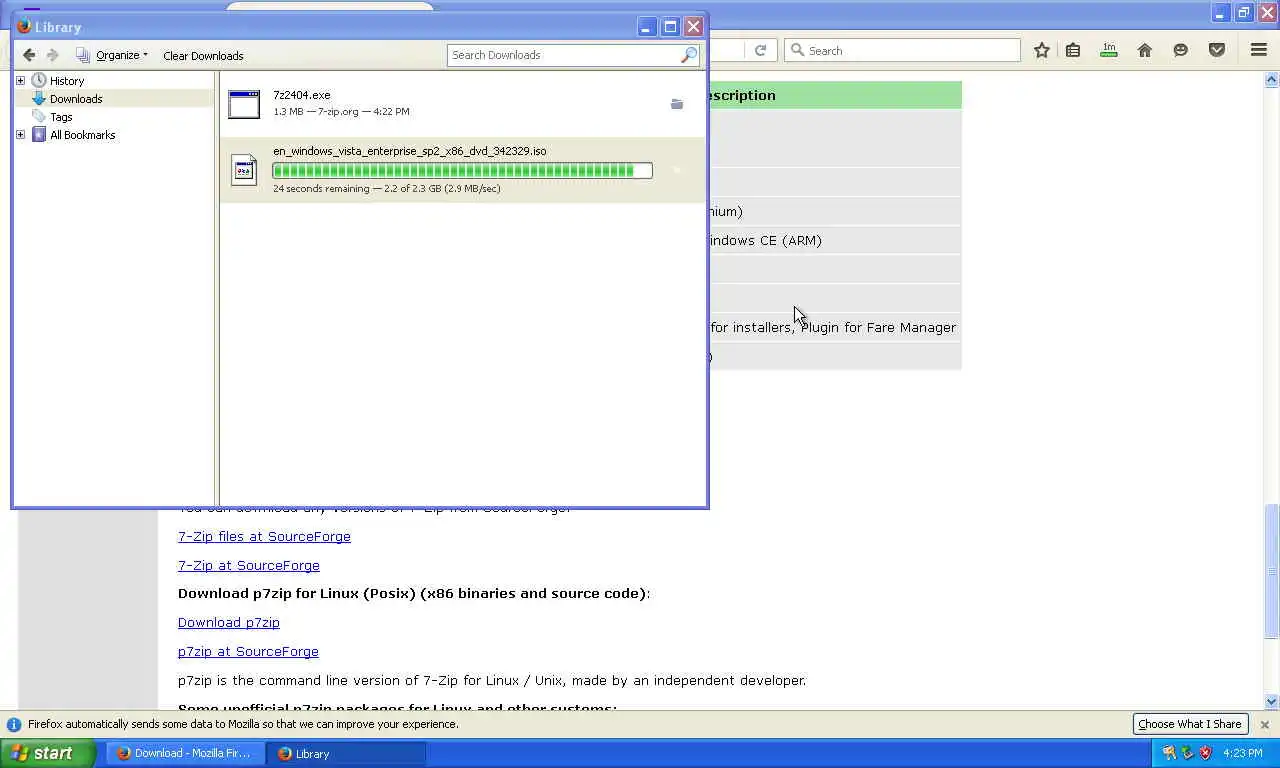Click the taskbar clock showing 4:23 PM
1280x768 pixels.
tap(1243, 754)
